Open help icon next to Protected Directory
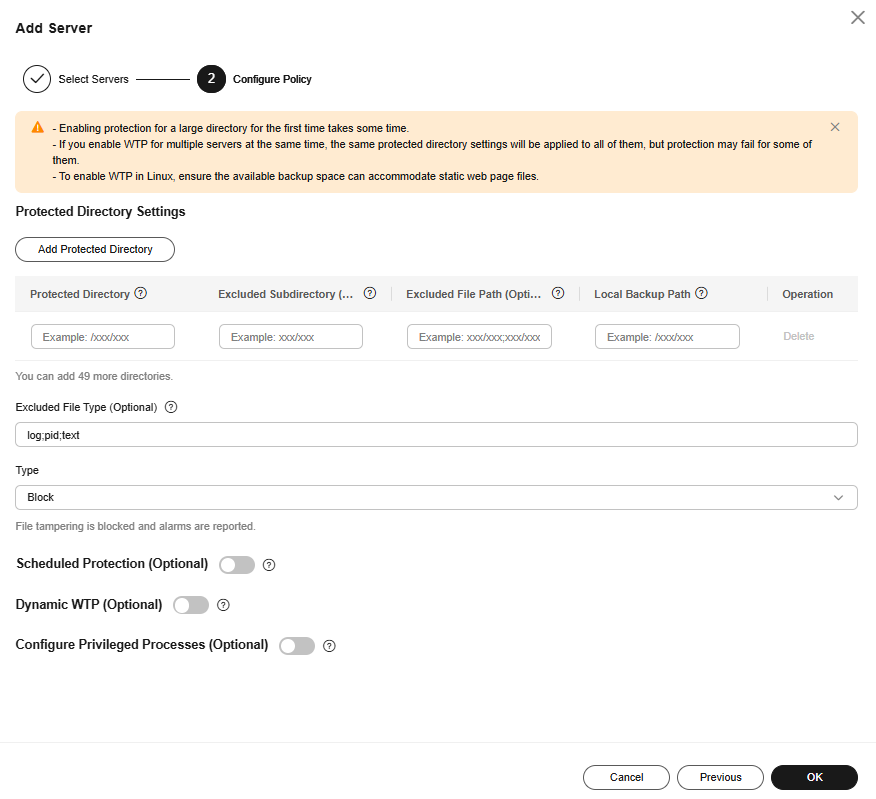 pos(141,293)
